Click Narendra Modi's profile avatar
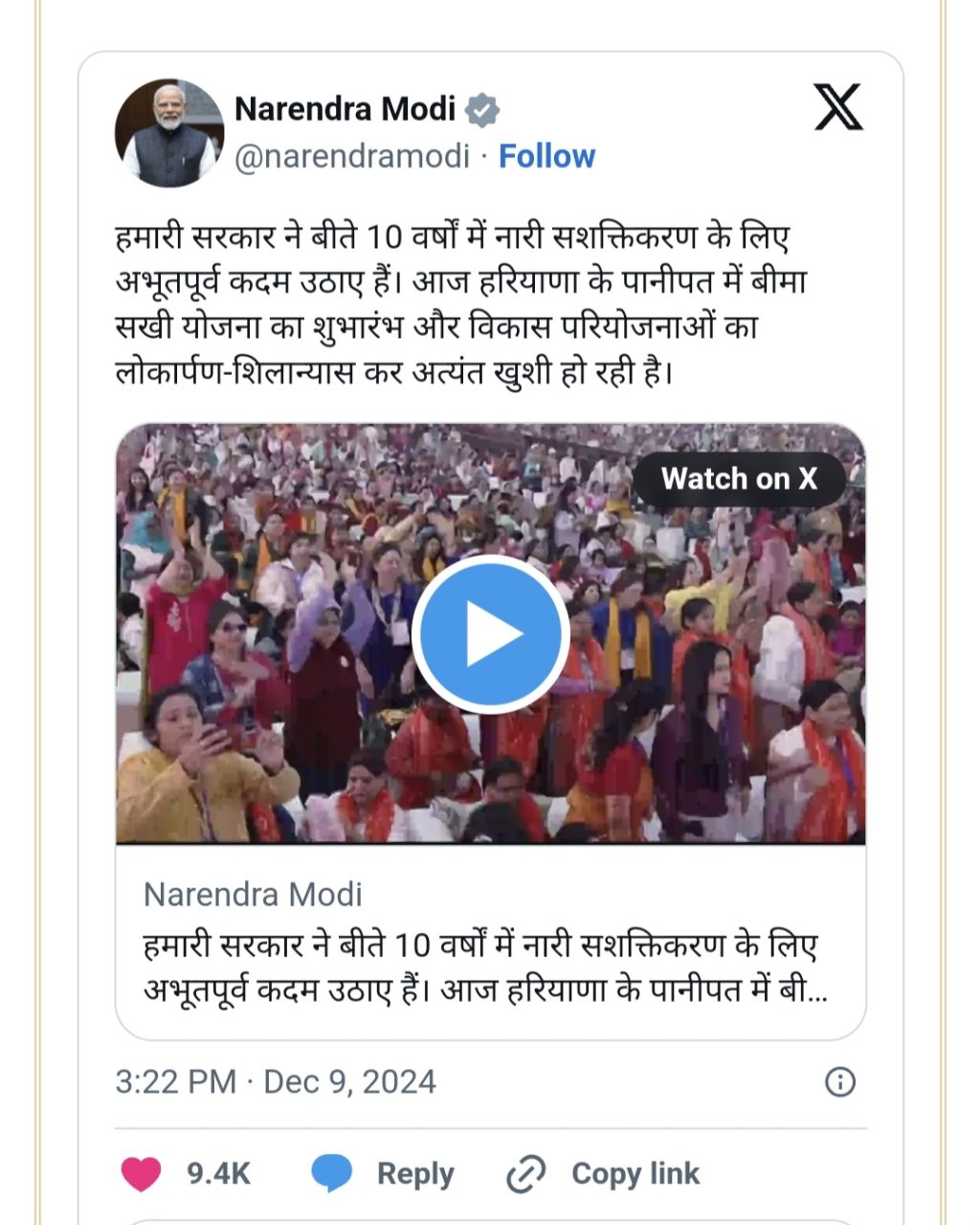Viewport: 980px width, 1225px height. (168, 133)
